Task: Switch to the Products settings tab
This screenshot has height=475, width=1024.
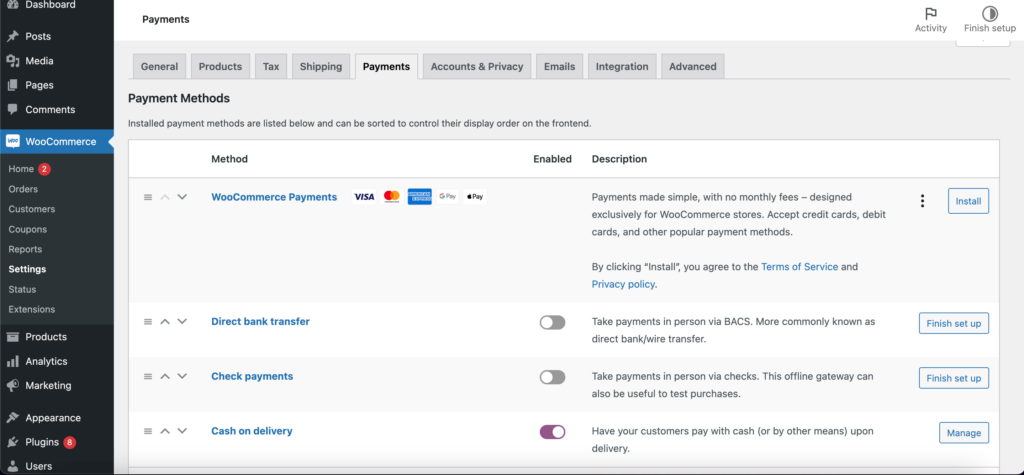Action: click(220, 67)
